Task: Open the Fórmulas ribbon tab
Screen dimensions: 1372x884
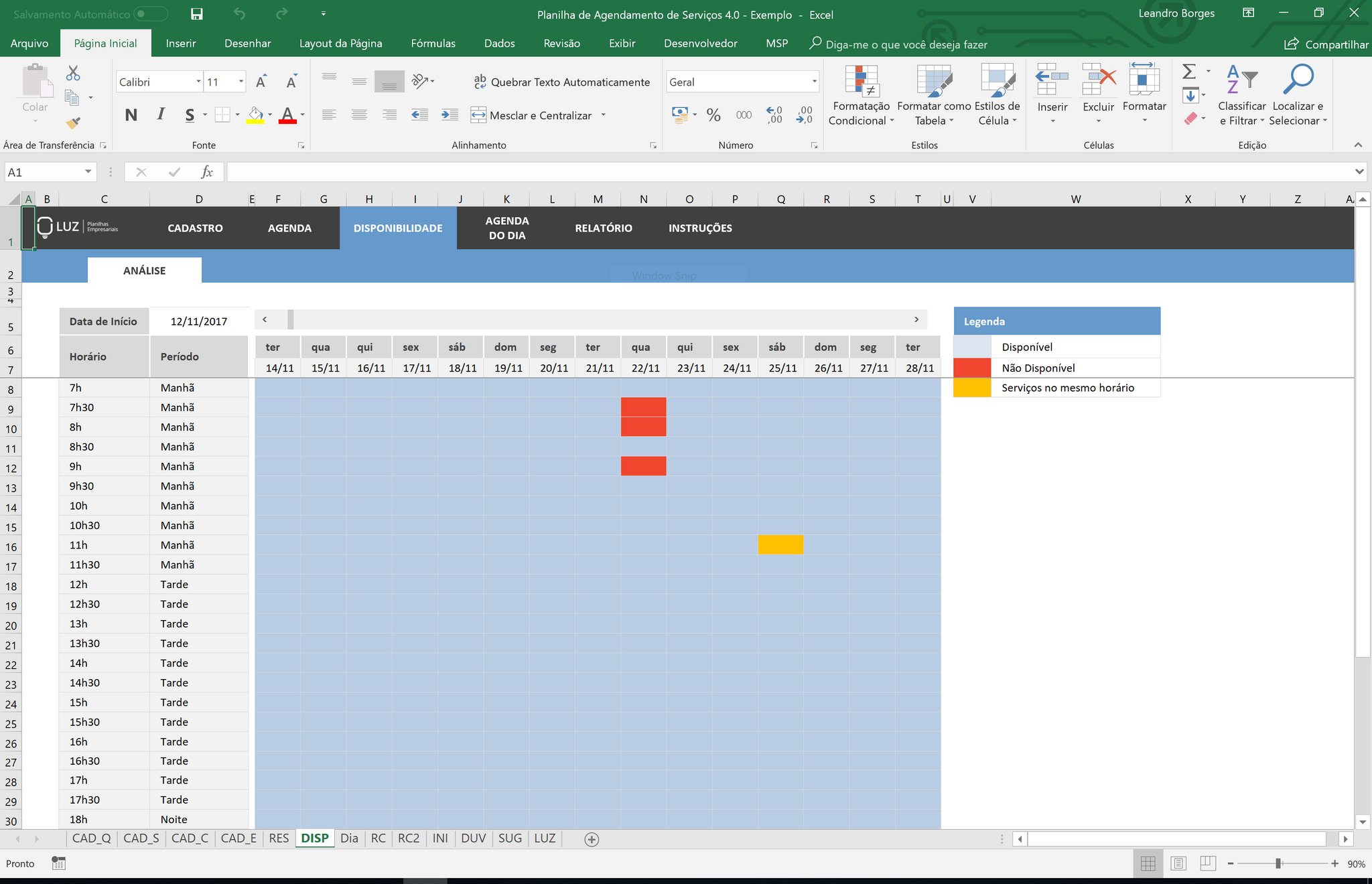Action: 433,44
